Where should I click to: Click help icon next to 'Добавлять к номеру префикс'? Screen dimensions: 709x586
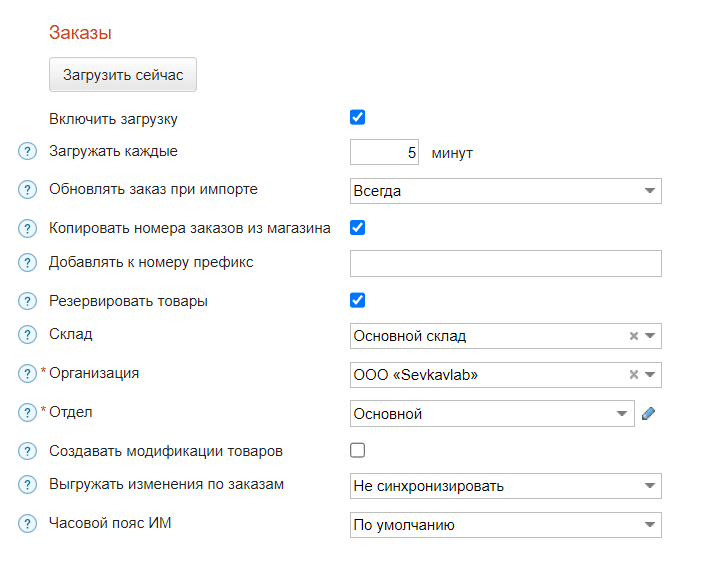(x=27, y=263)
